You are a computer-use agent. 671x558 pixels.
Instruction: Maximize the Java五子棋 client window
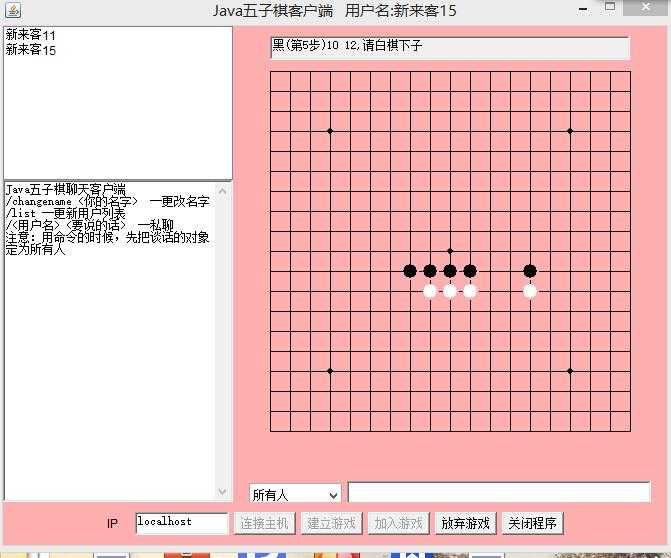(610, 7)
